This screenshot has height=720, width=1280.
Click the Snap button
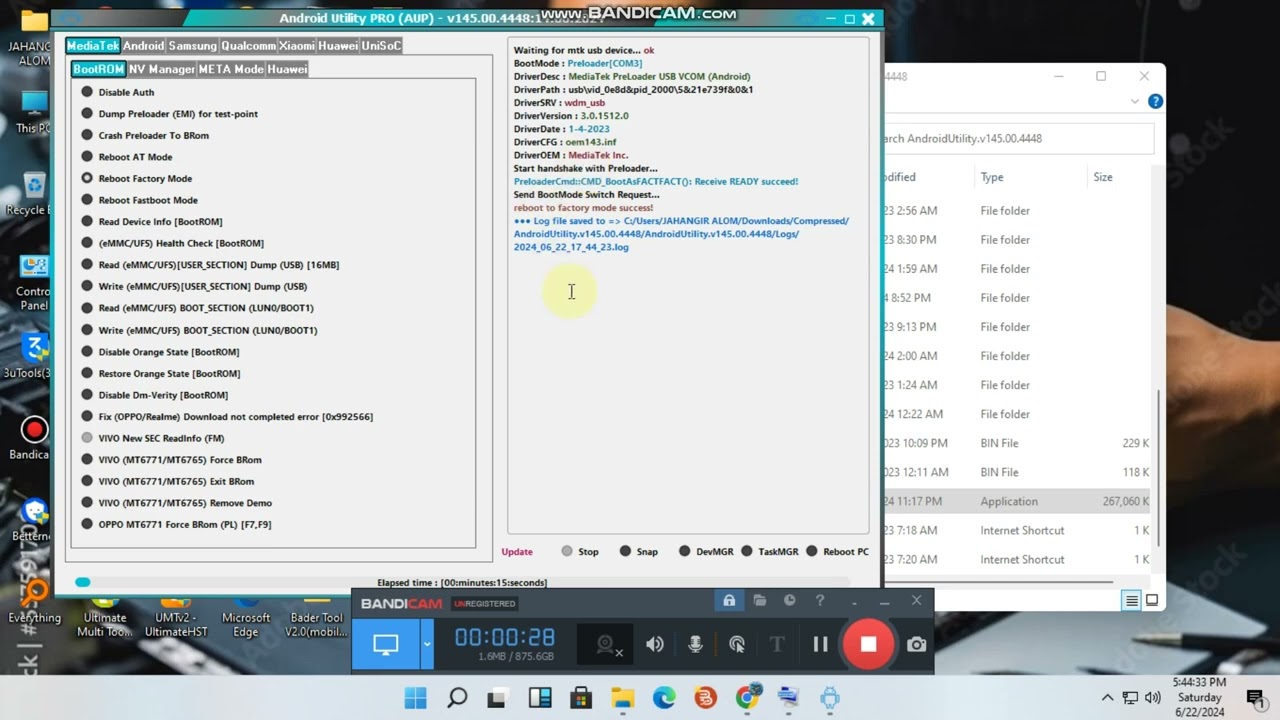pyautogui.click(x=639, y=552)
